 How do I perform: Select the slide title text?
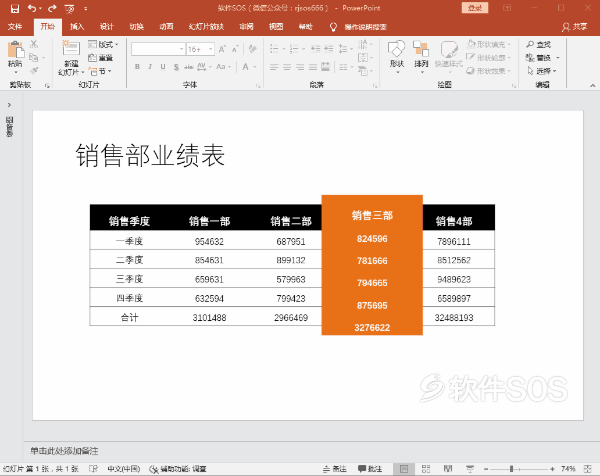[150, 155]
